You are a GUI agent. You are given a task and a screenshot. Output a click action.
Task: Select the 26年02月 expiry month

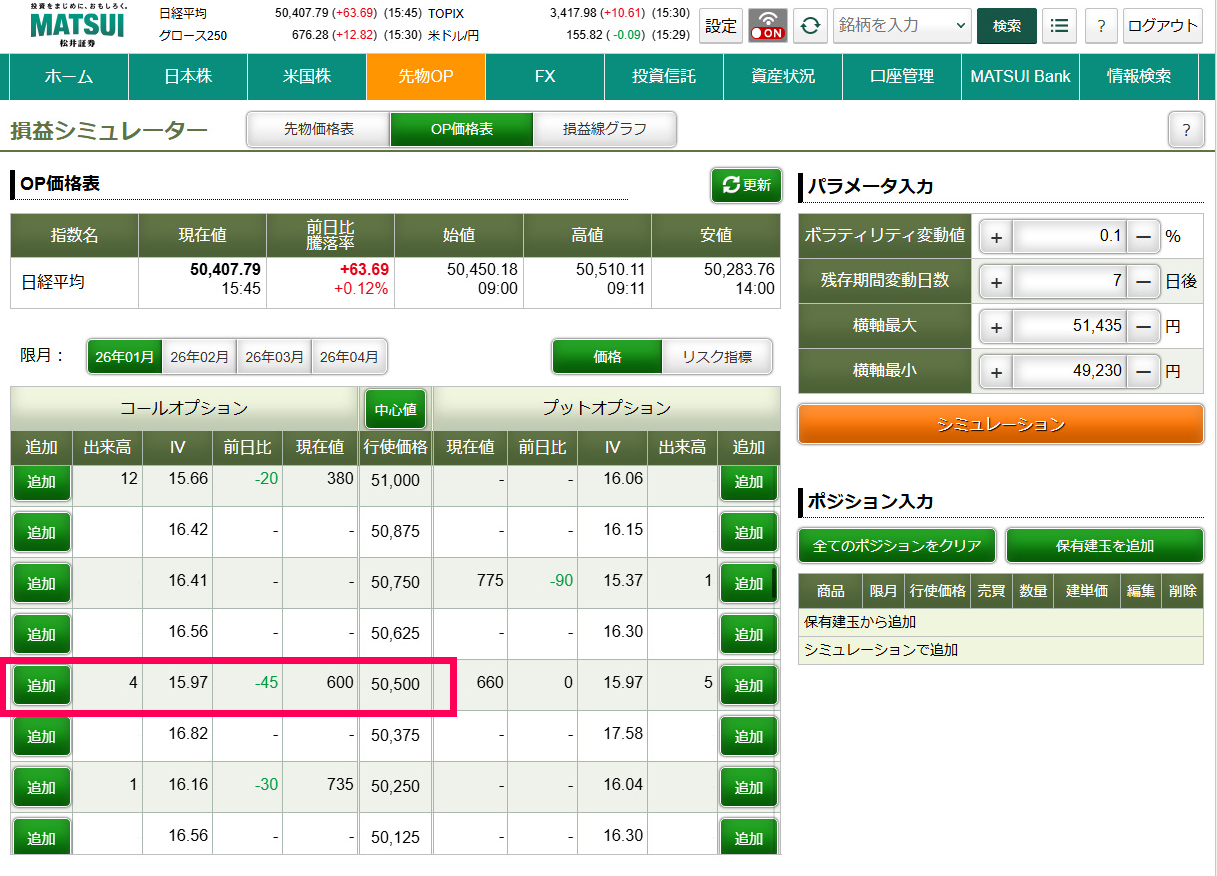pyautogui.click(x=199, y=356)
